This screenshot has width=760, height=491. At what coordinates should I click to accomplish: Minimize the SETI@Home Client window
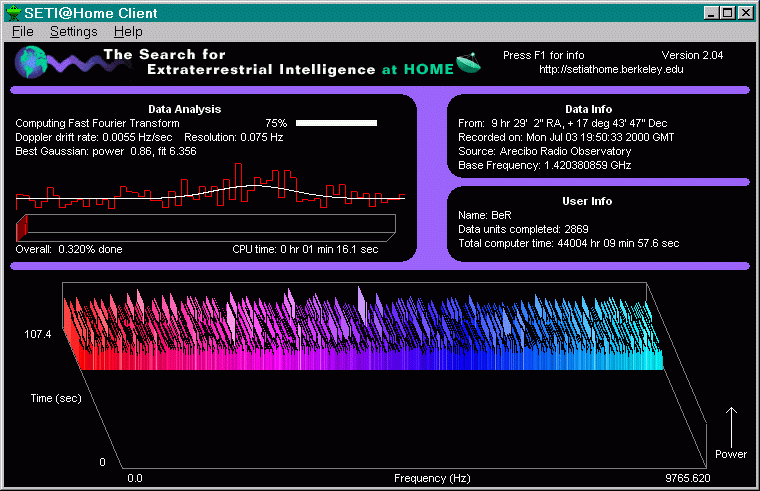(x=711, y=13)
